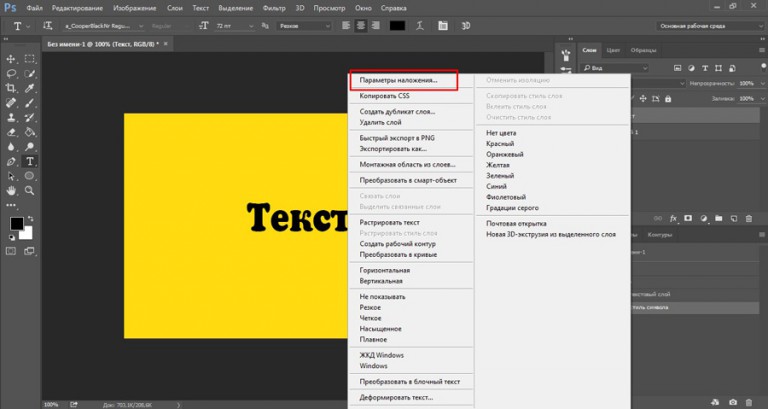Select the Move tool

pos(11,58)
